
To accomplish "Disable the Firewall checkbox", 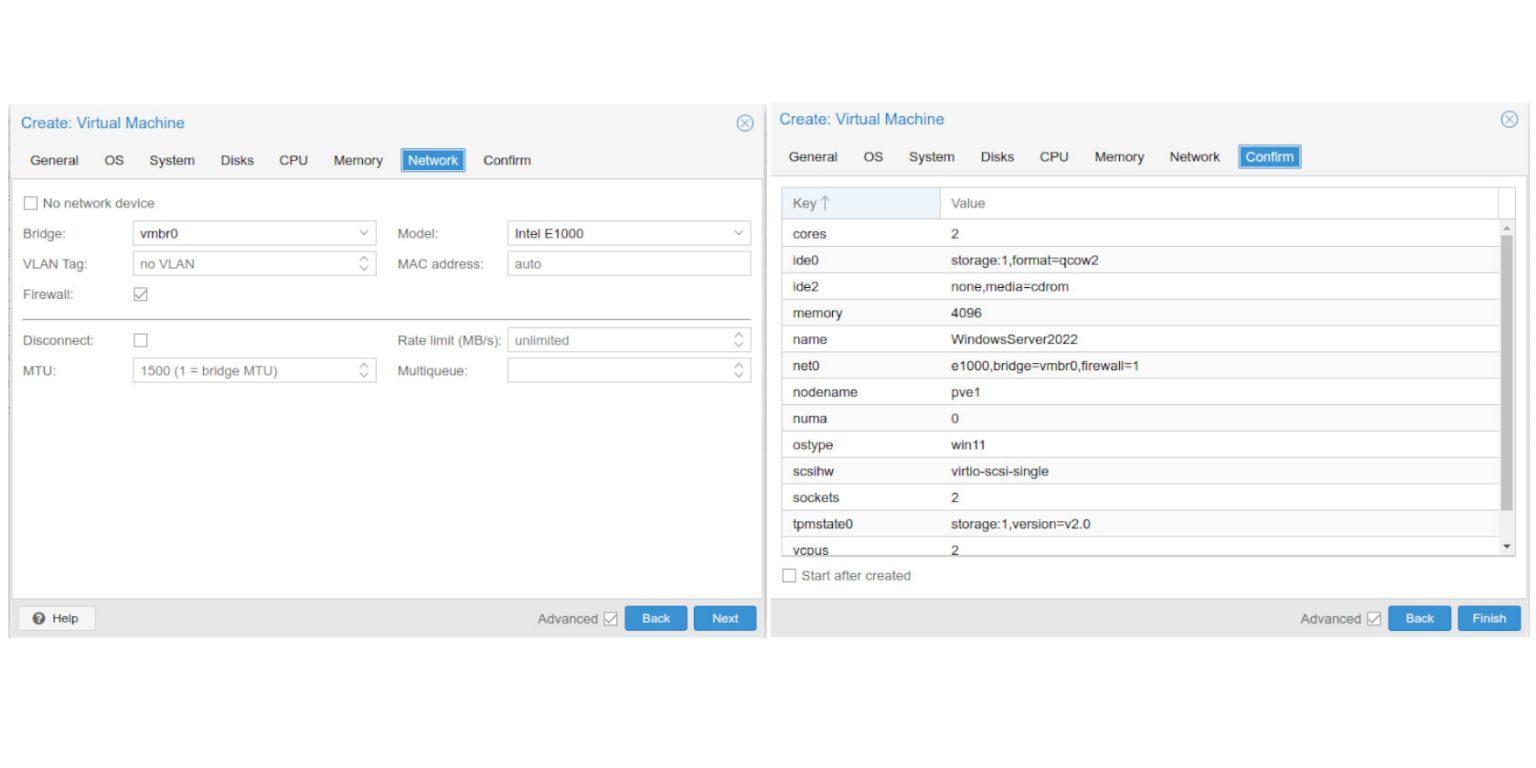I will click(140, 294).
